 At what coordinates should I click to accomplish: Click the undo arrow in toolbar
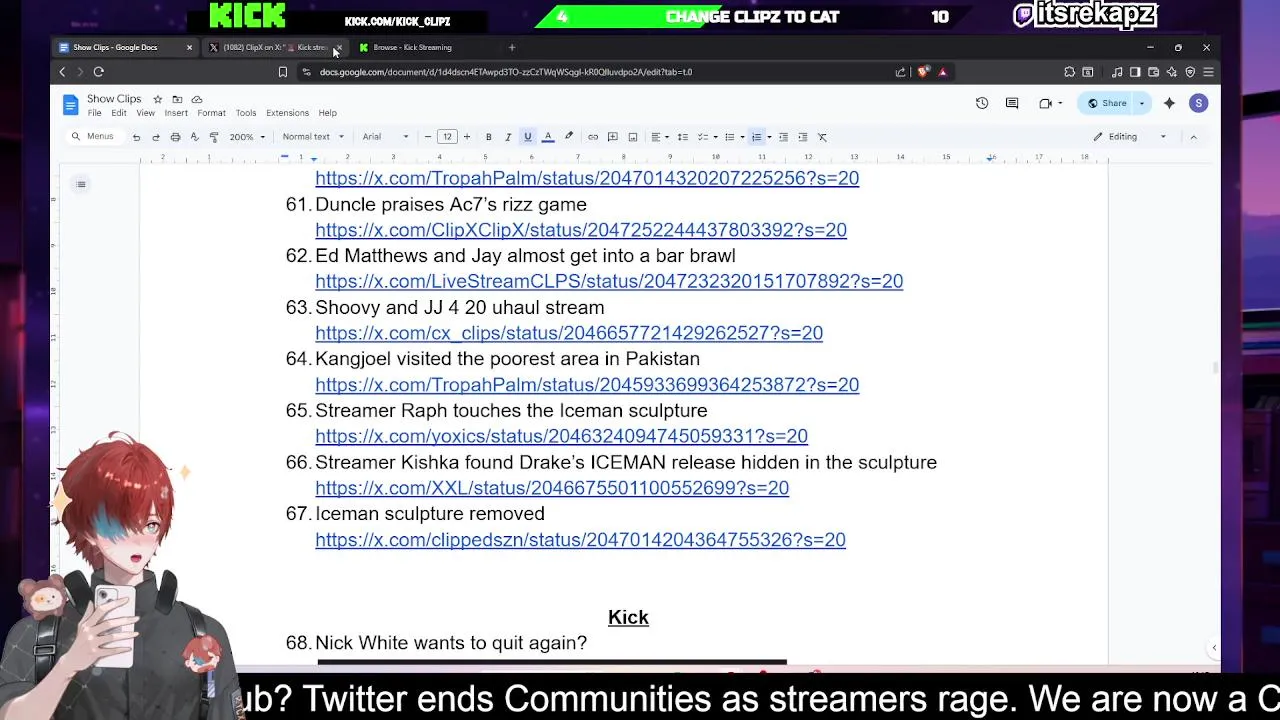[x=136, y=137]
